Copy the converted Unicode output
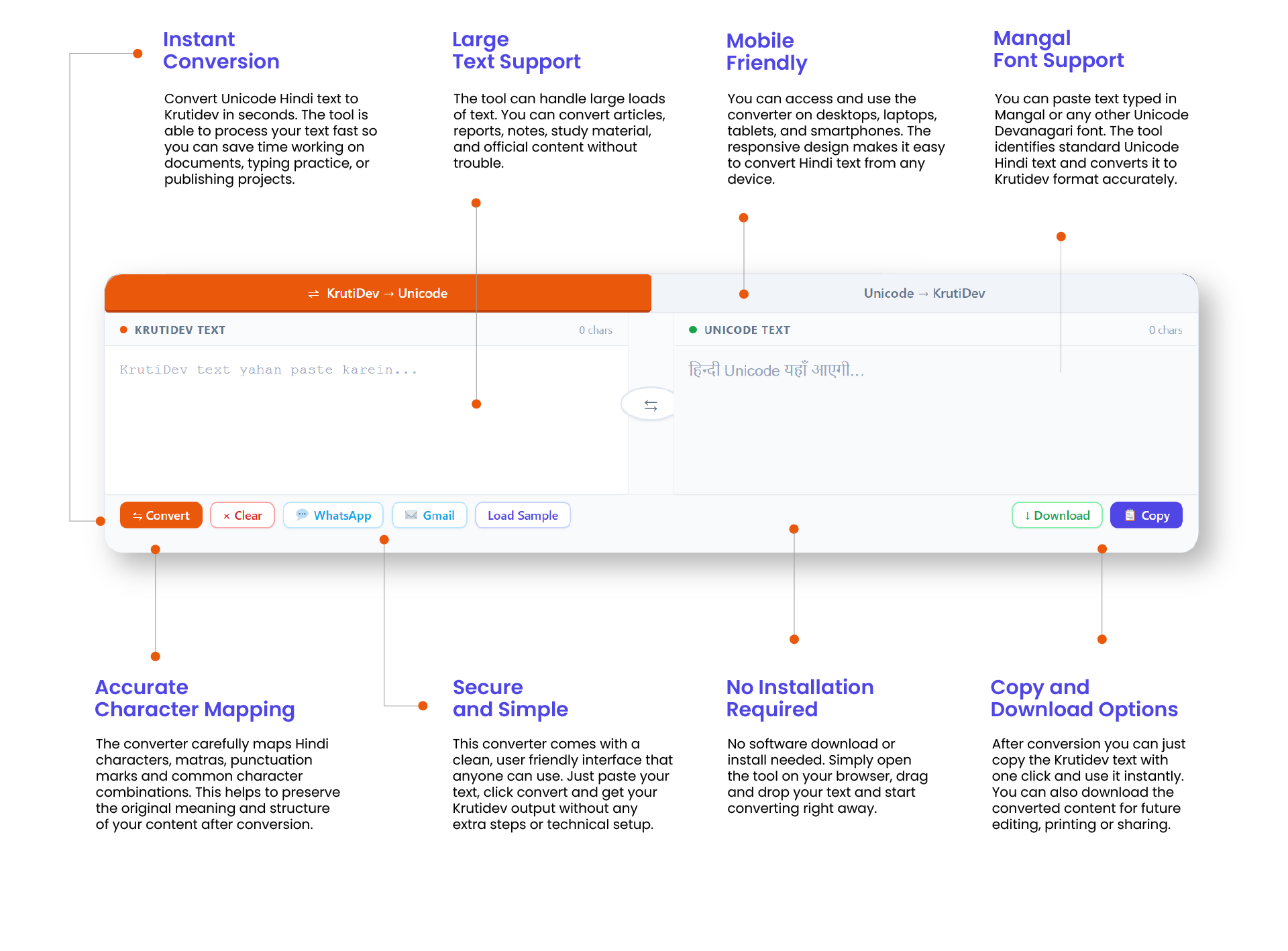This screenshot has height=951, width=1288. pos(1146,515)
